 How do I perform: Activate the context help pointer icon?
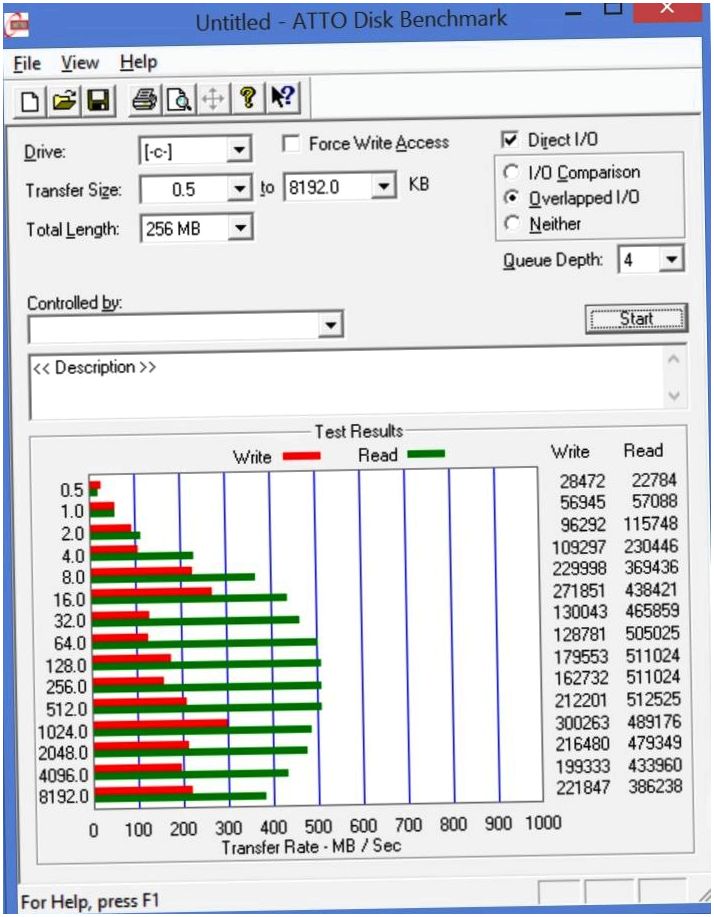point(283,97)
